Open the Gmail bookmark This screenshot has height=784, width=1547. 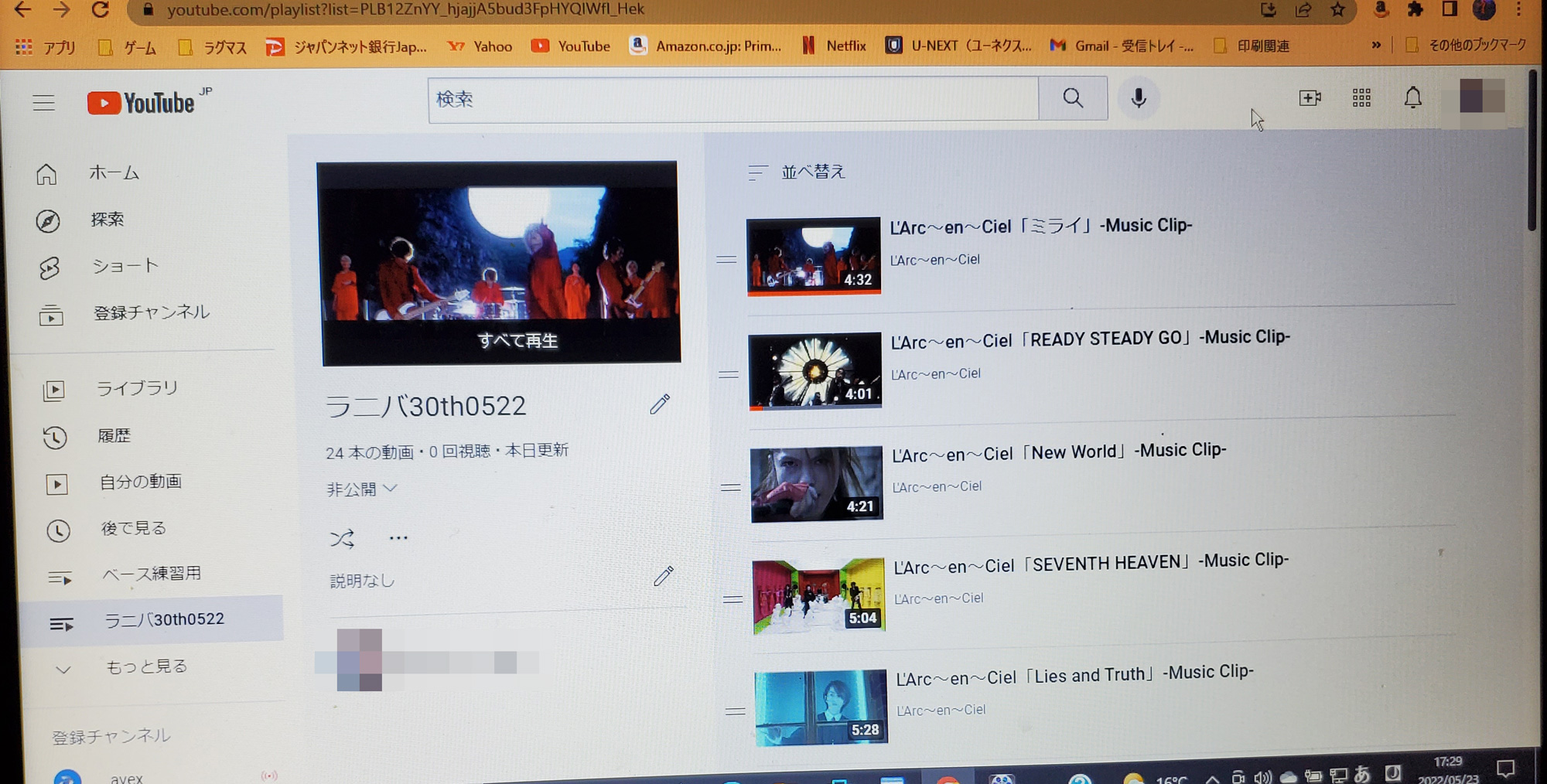coord(1121,46)
